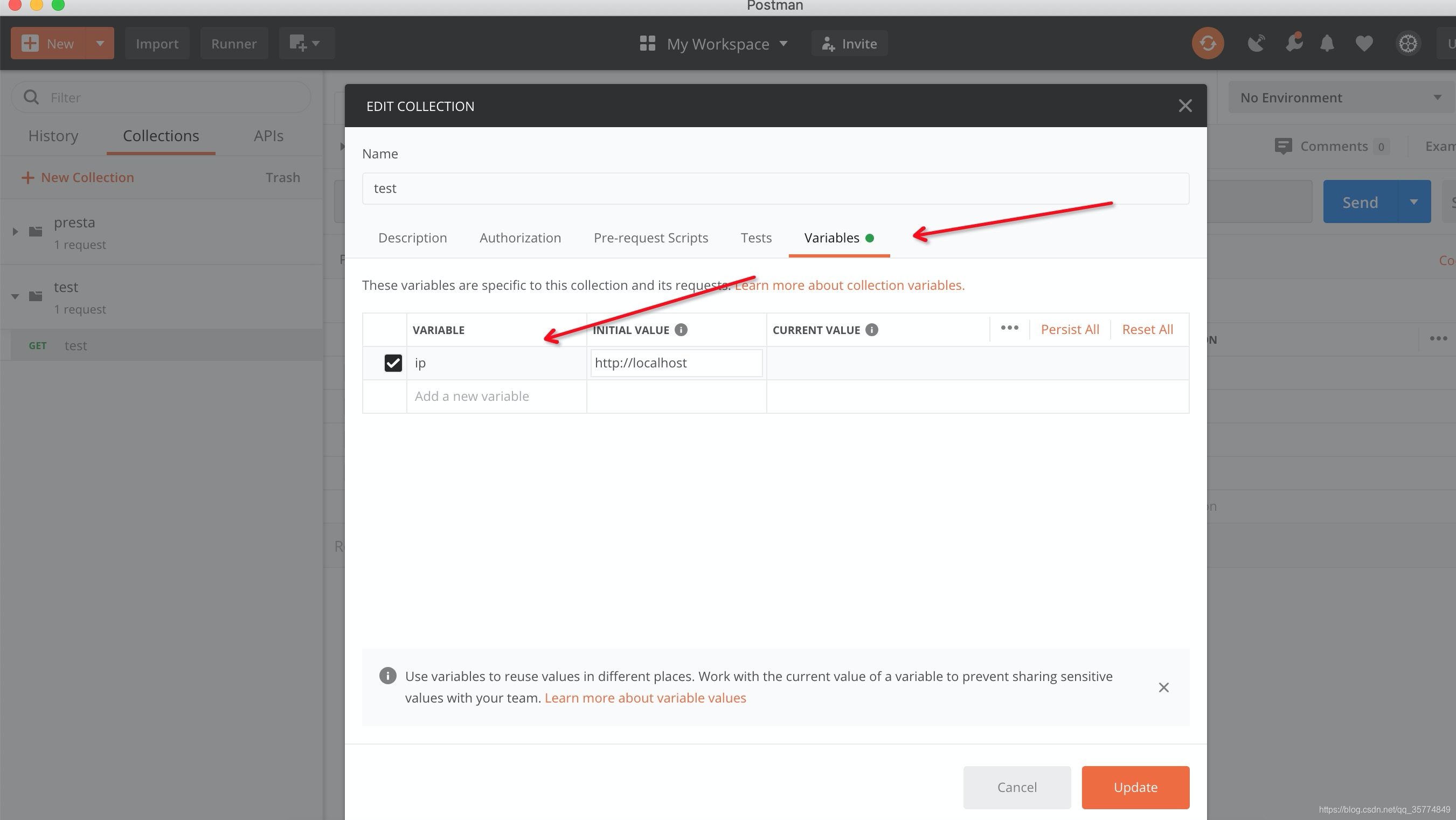Expand the presta collection folder
The height and width of the screenshot is (820, 1456).
pos(15,232)
